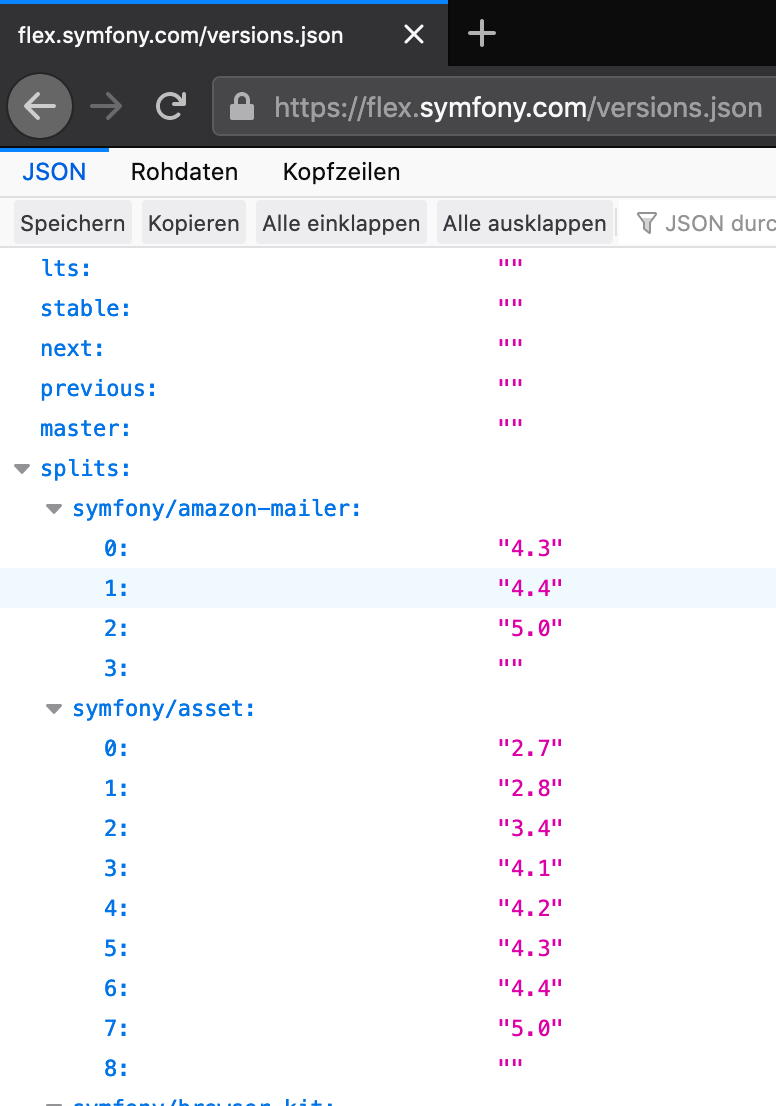Select the highlighted row with value 4.4
Screen dimensions: 776x1106
(x=388, y=588)
